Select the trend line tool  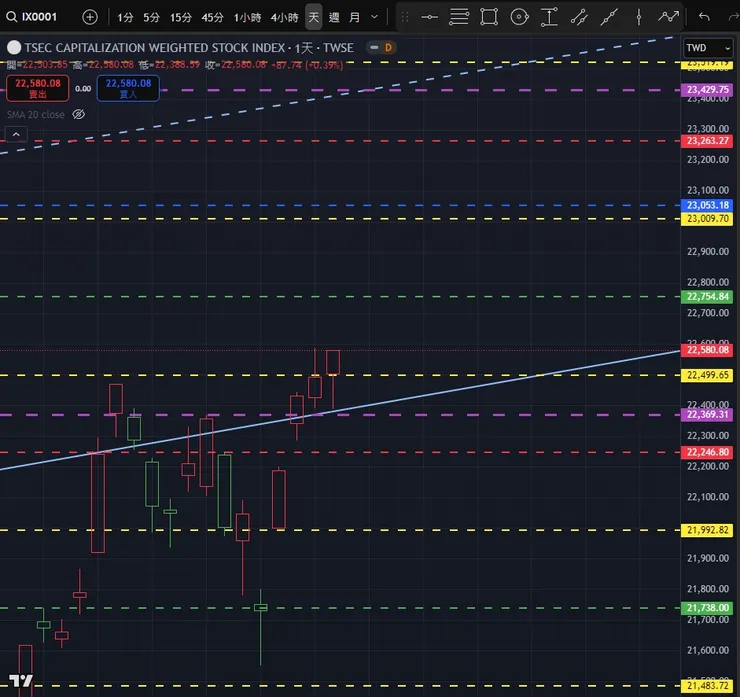pos(609,17)
